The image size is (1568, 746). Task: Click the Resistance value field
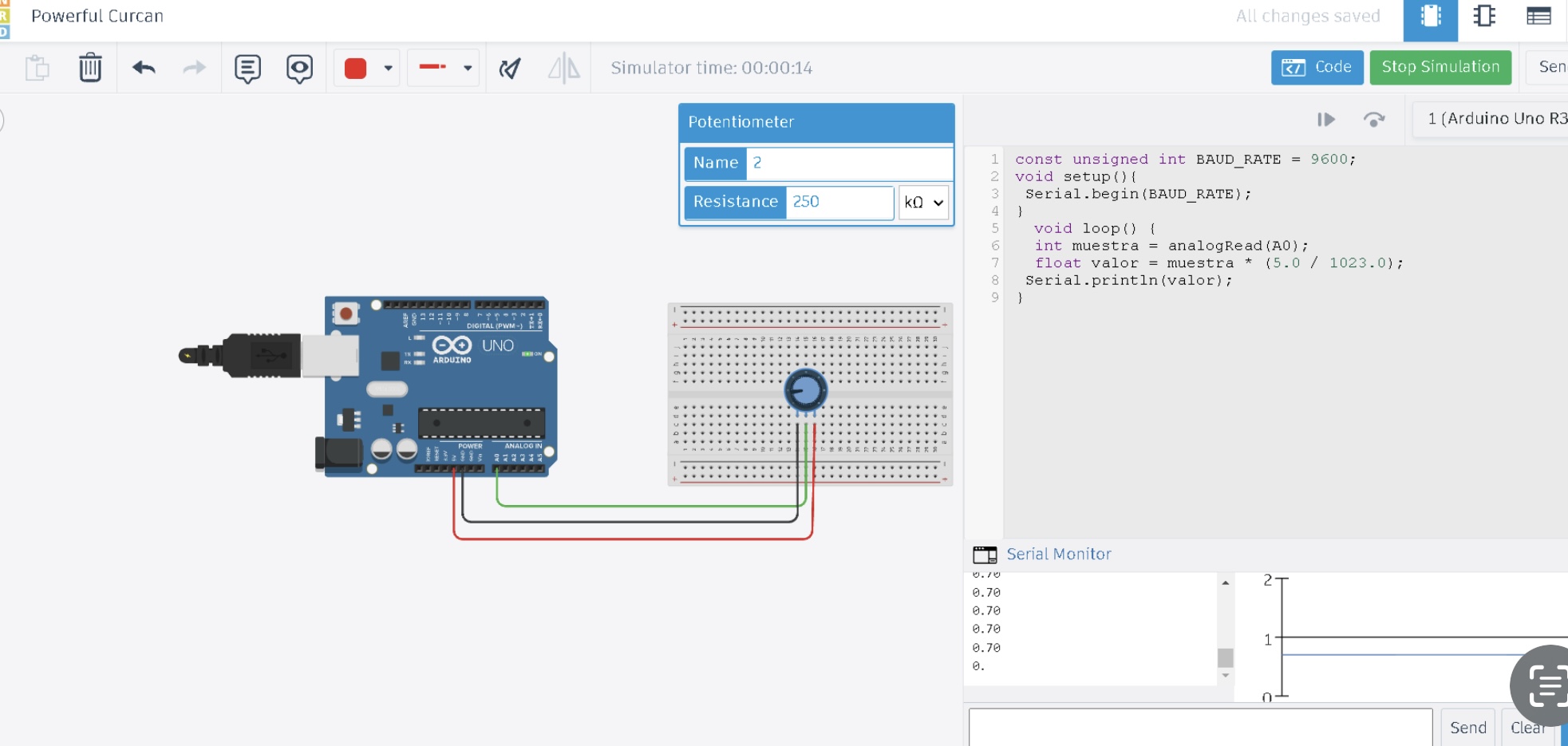click(x=839, y=202)
